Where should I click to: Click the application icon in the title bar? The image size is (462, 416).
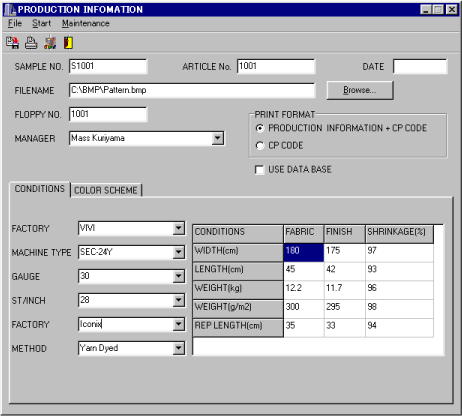10,10
